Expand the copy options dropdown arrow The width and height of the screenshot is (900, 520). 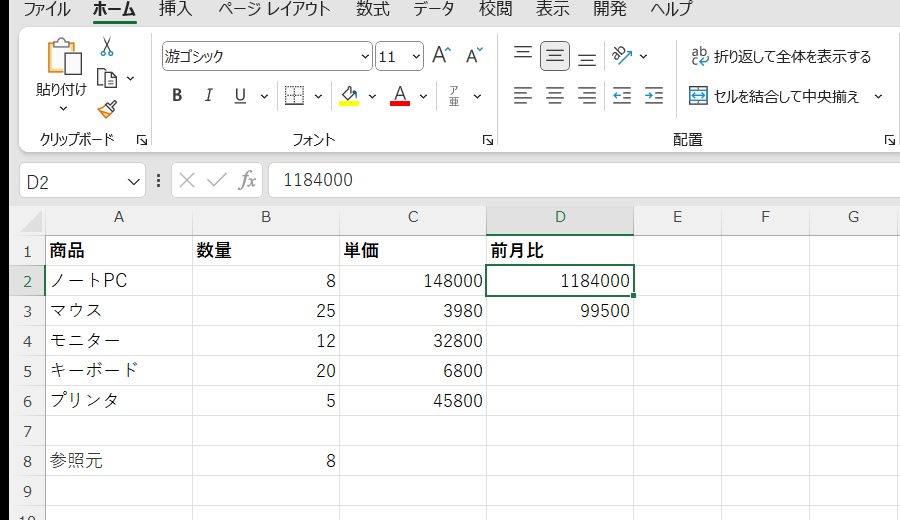(130, 79)
